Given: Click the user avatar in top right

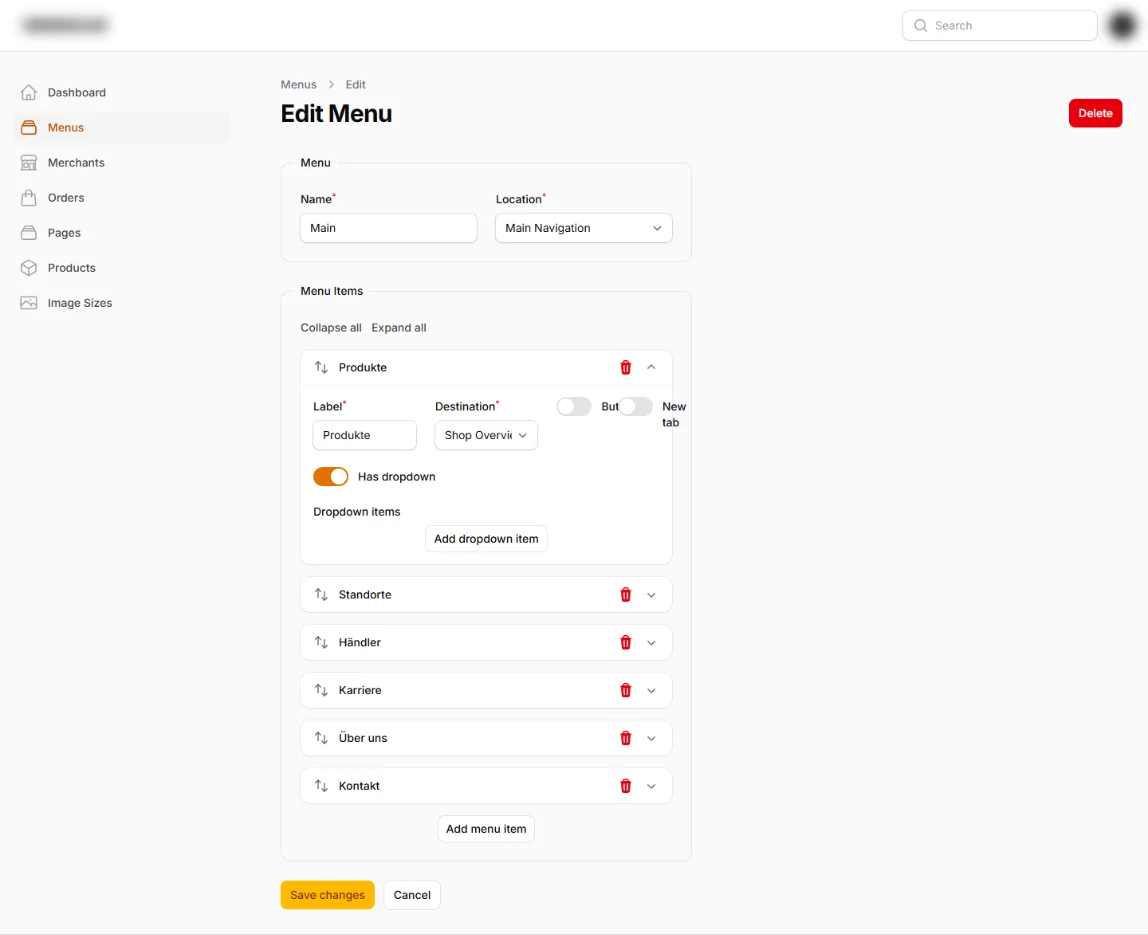Looking at the screenshot, I should (x=1122, y=26).
